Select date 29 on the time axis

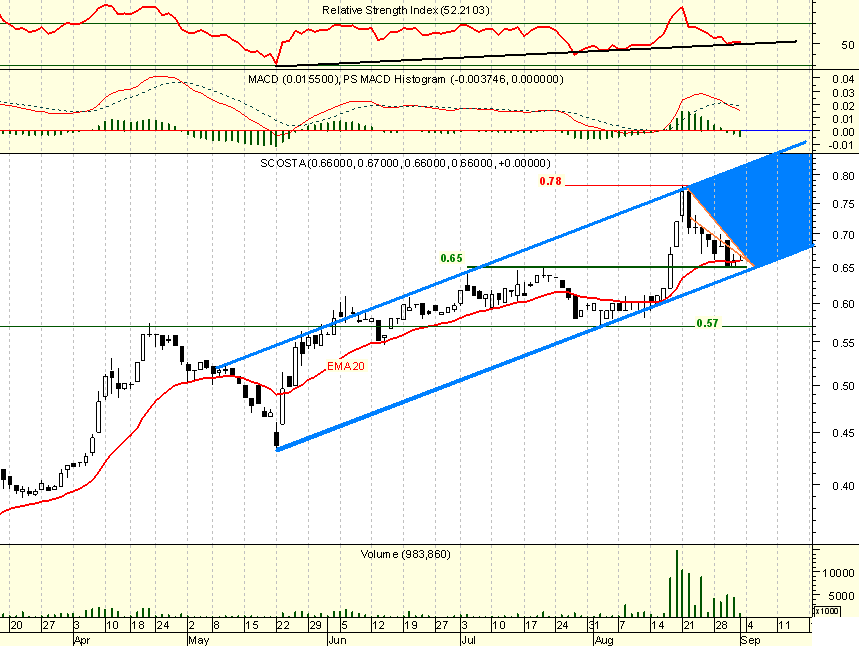click(315, 625)
